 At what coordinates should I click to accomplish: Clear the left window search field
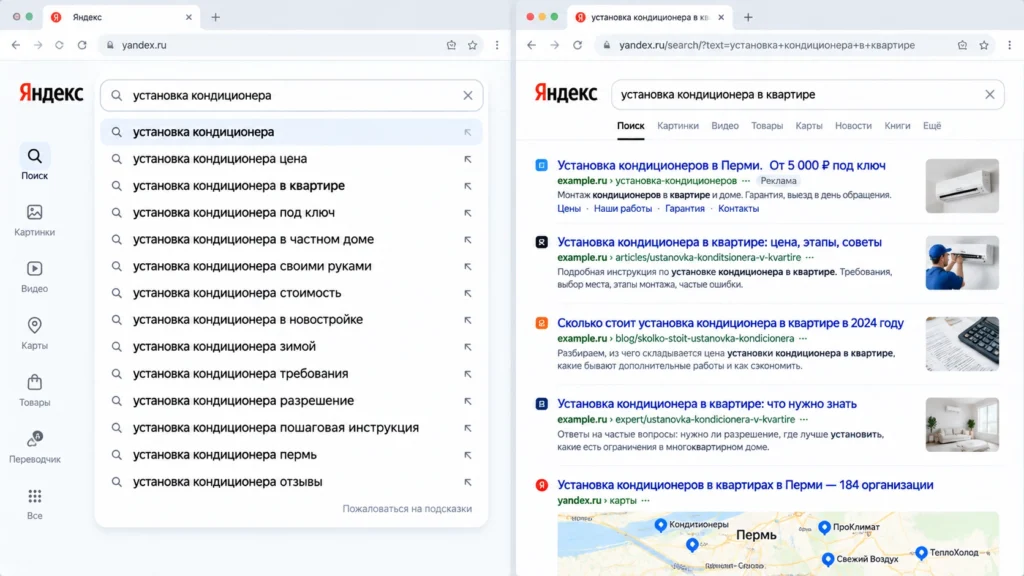tap(468, 95)
